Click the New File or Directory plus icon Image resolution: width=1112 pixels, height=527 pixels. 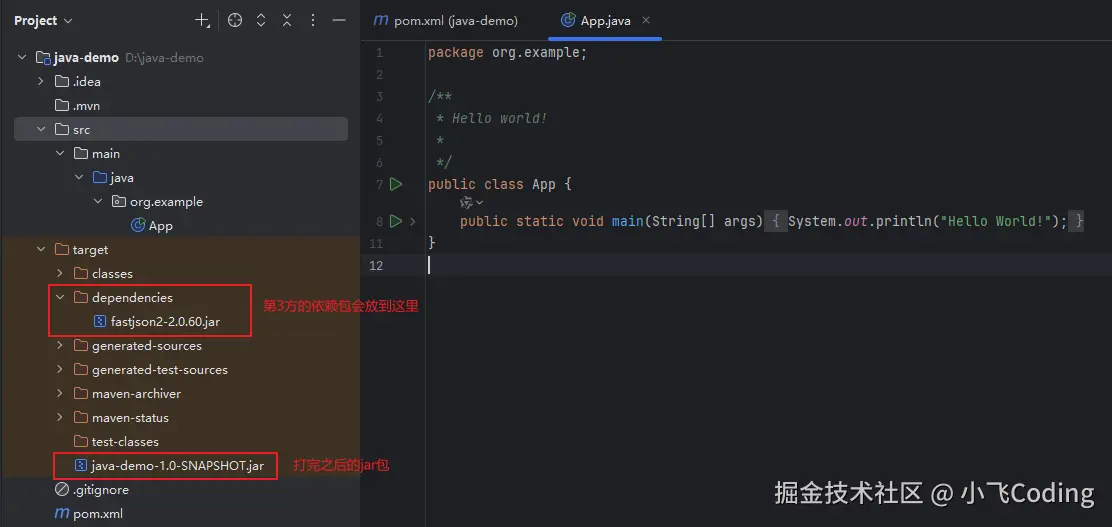[x=202, y=20]
